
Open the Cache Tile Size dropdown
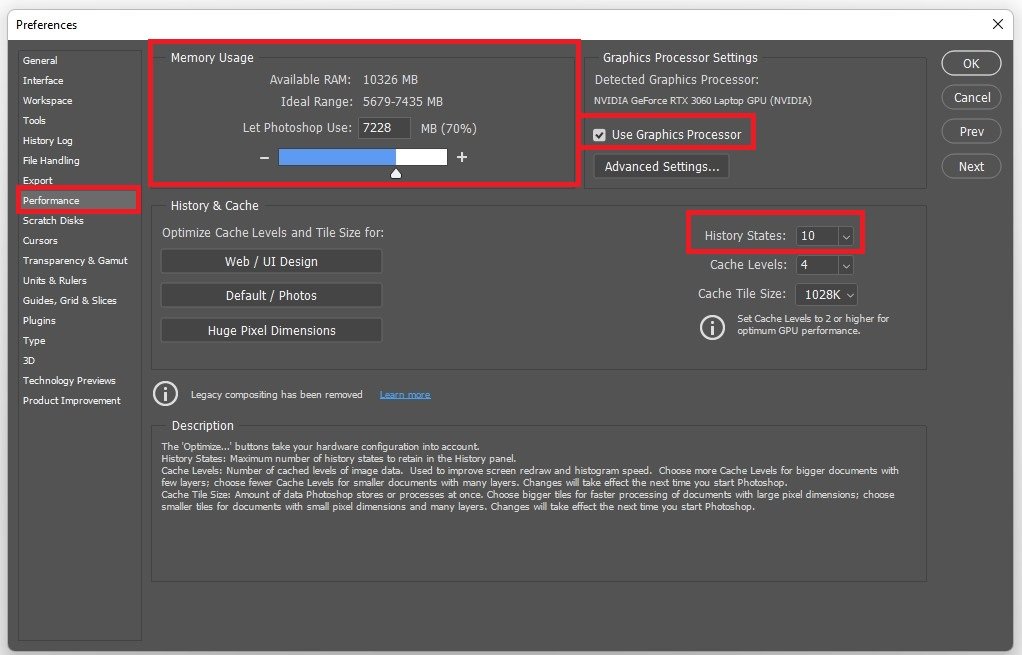[849, 295]
